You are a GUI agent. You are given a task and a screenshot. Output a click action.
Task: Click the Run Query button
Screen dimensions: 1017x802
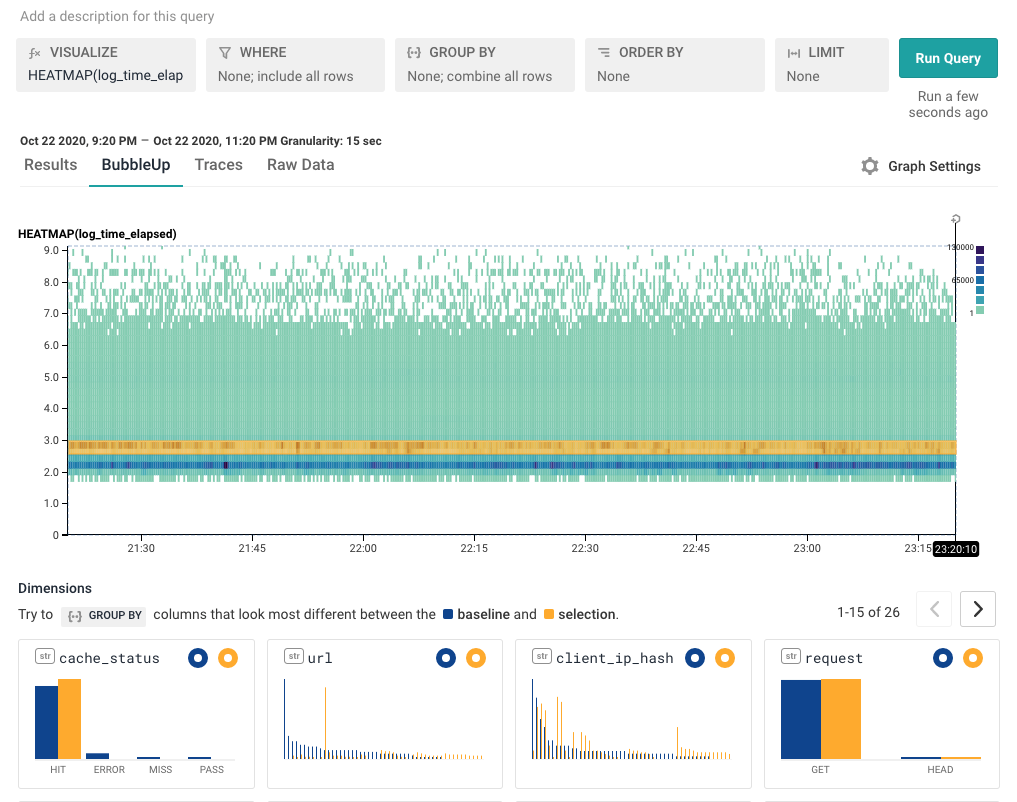948,58
